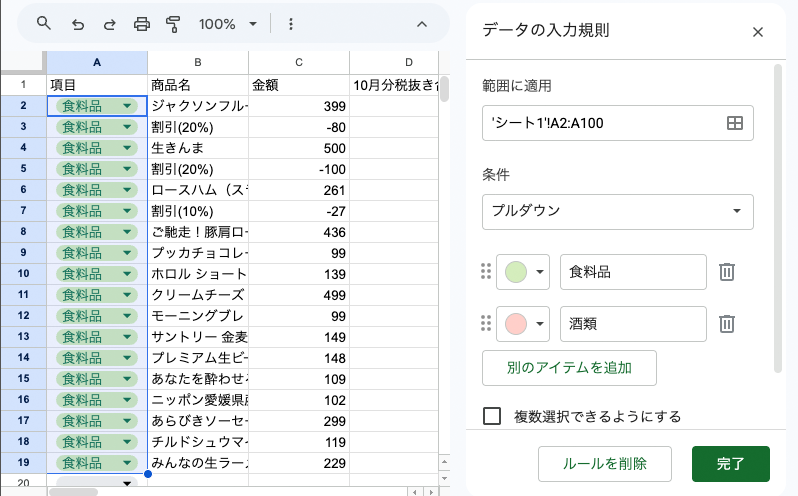Click the sheet scroll-up arrow
Viewport: 798px width, 496px height.
tap(444, 461)
